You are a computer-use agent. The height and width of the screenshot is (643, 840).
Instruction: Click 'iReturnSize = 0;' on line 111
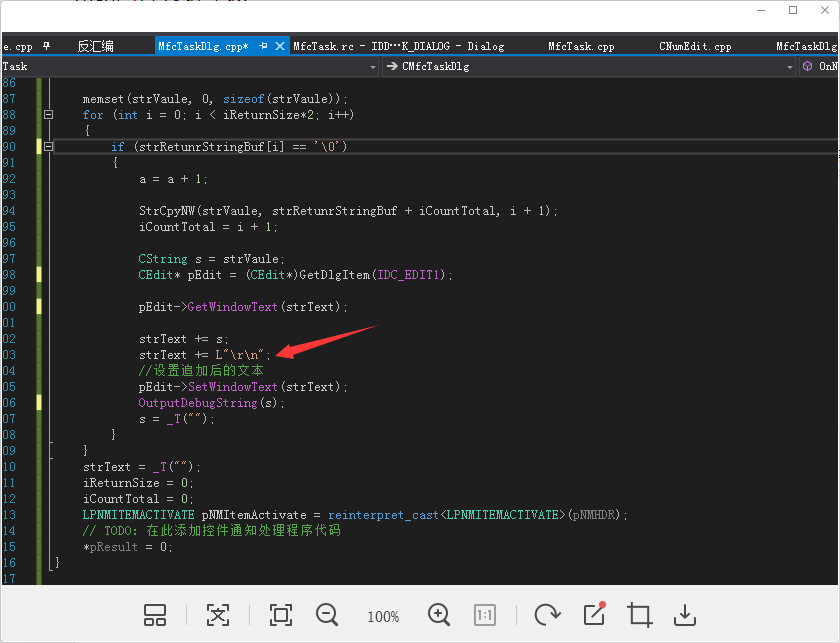point(138,483)
